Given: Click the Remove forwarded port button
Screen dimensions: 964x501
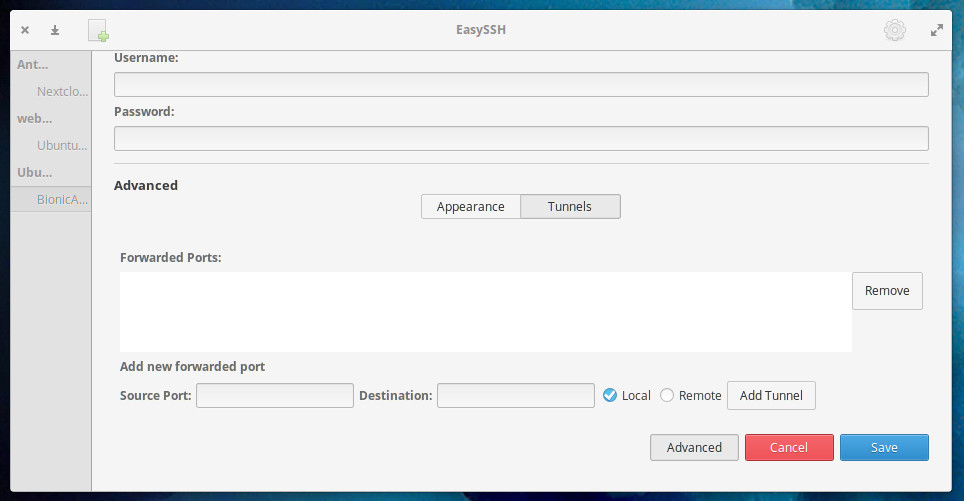Looking at the screenshot, I should pyautogui.click(x=887, y=291).
